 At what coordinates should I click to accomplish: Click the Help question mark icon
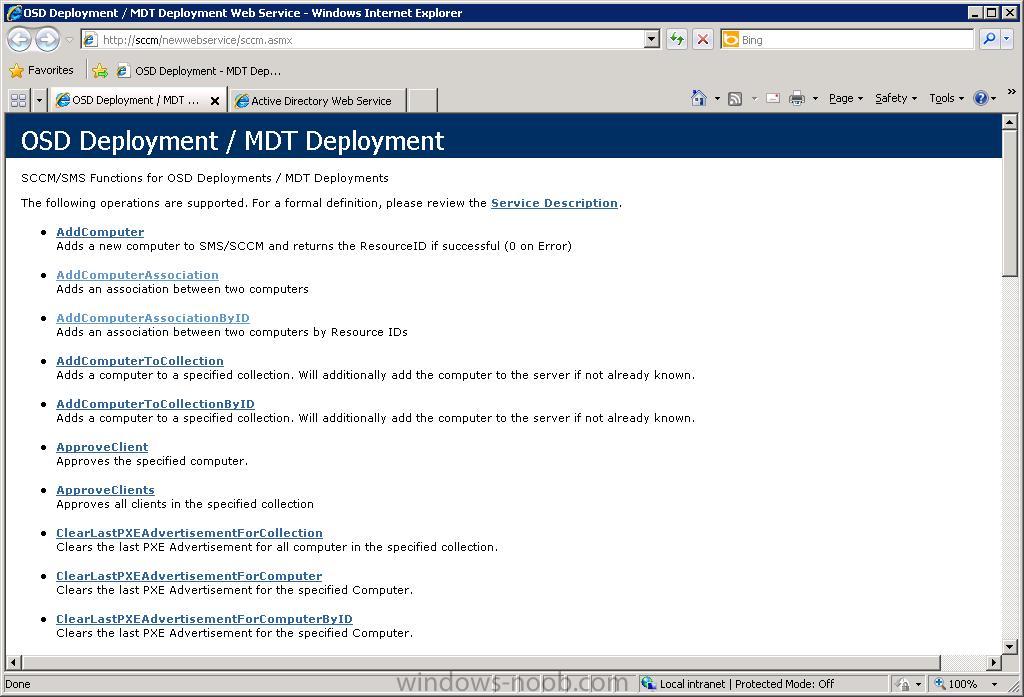[980, 98]
